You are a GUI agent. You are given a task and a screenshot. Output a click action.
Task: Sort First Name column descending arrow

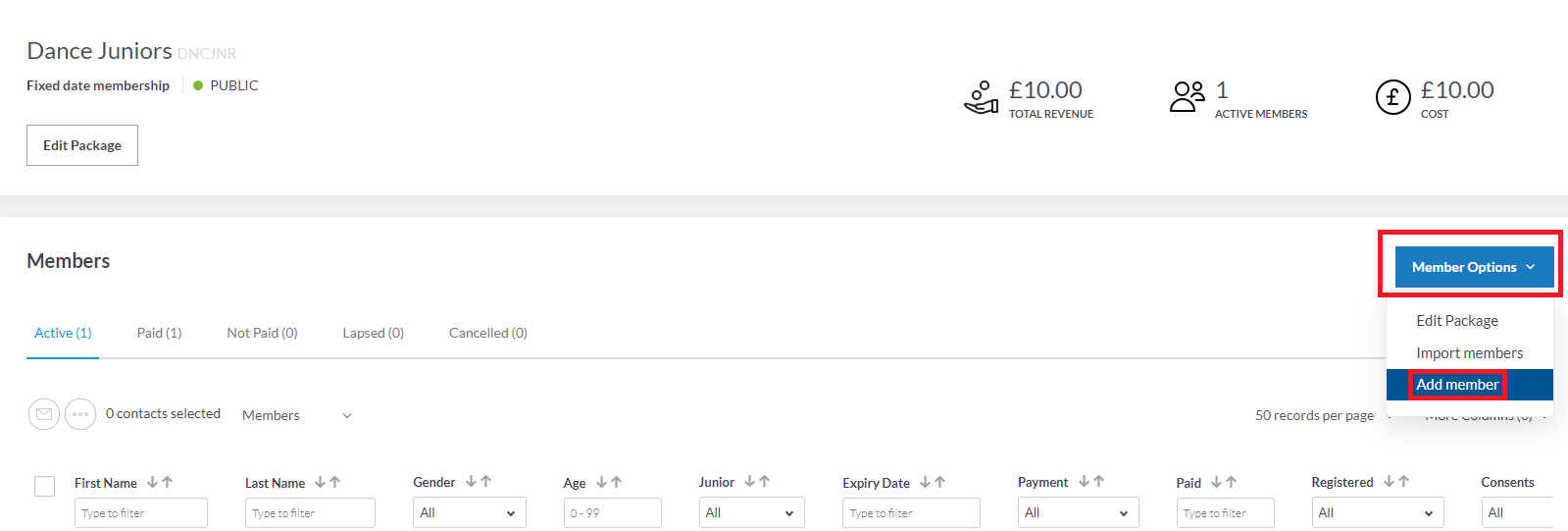click(x=152, y=482)
